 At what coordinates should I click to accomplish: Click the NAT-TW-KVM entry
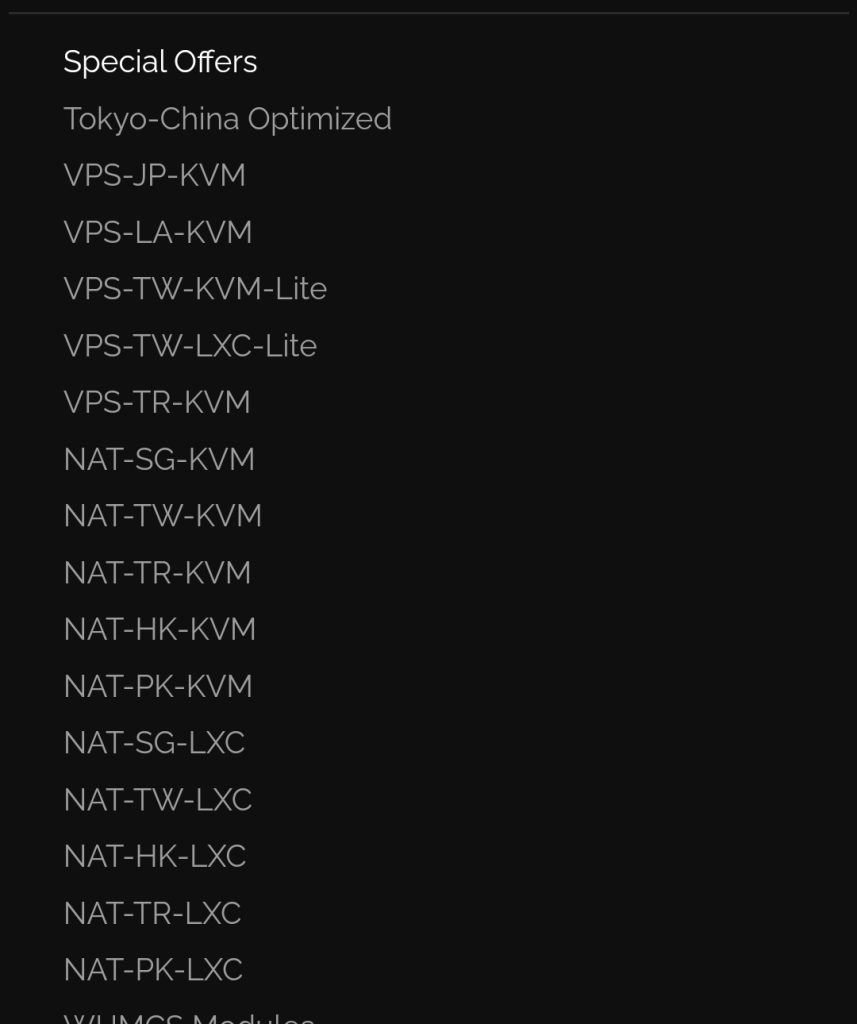click(x=162, y=516)
